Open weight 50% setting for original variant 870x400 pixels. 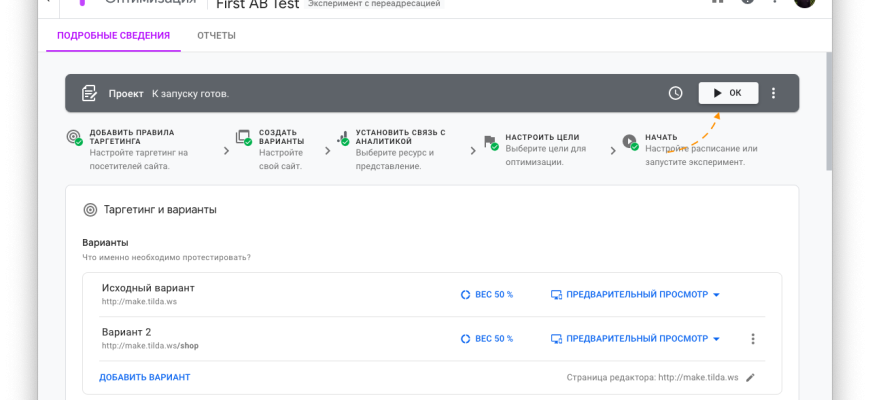coord(486,295)
